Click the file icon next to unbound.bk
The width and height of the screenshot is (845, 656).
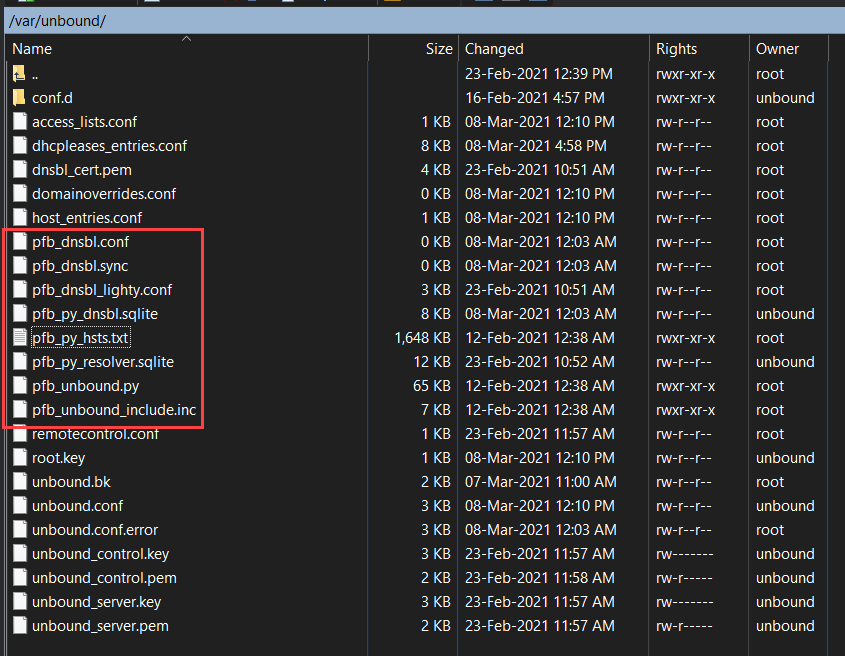(x=20, y=481)
